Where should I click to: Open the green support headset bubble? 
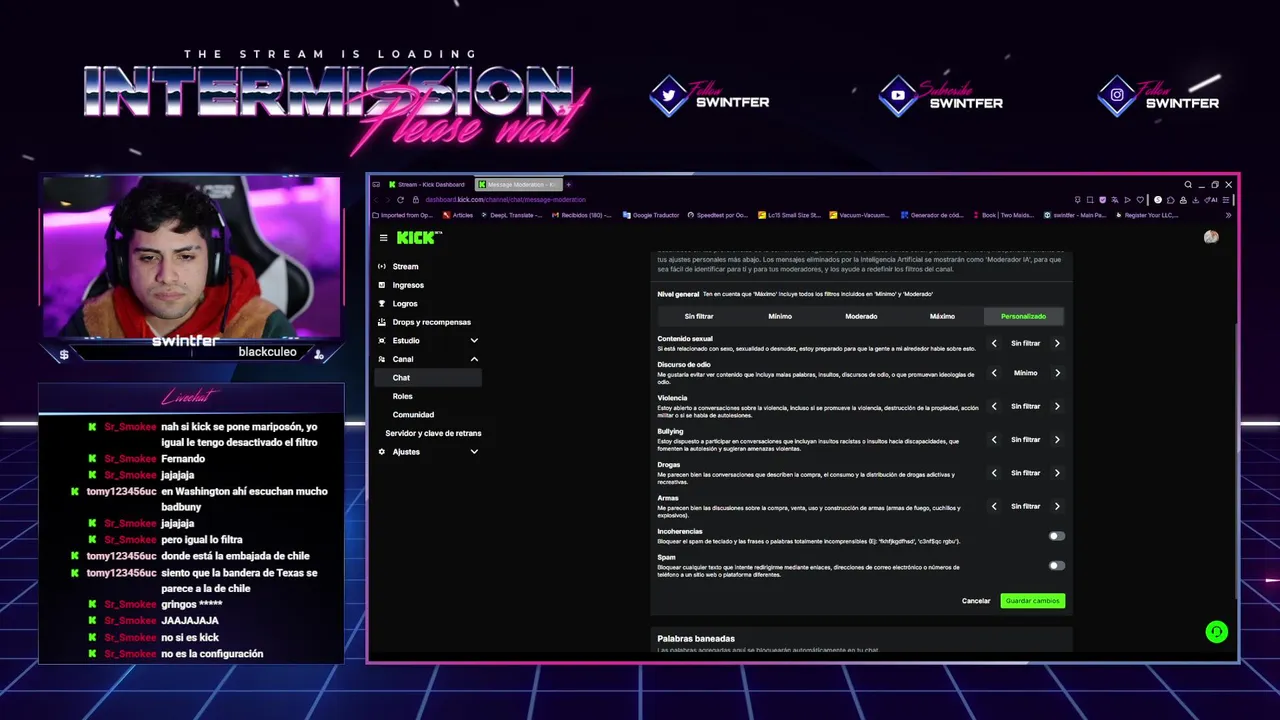tap(1216, 632)
